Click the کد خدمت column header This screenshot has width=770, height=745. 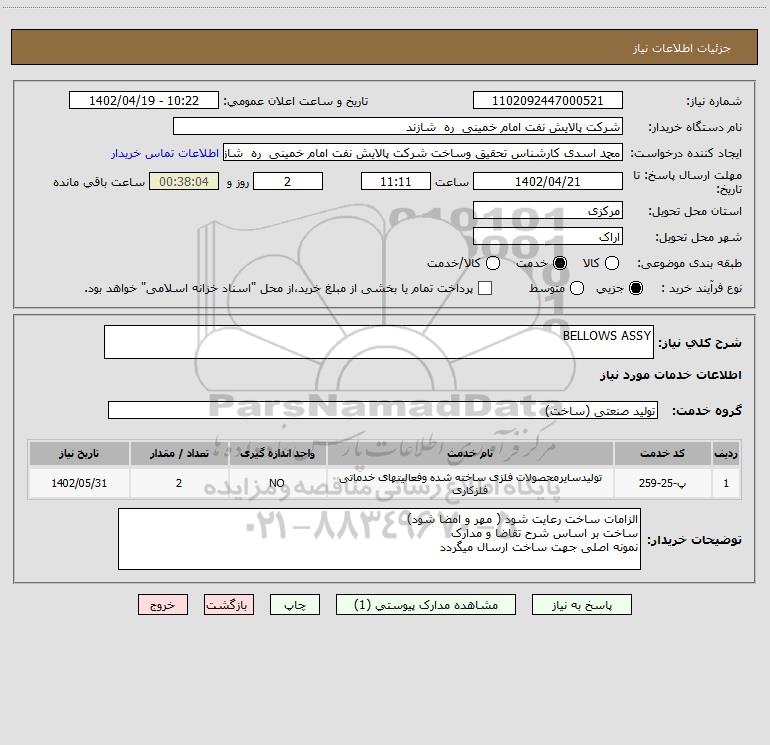pos(662,453)
